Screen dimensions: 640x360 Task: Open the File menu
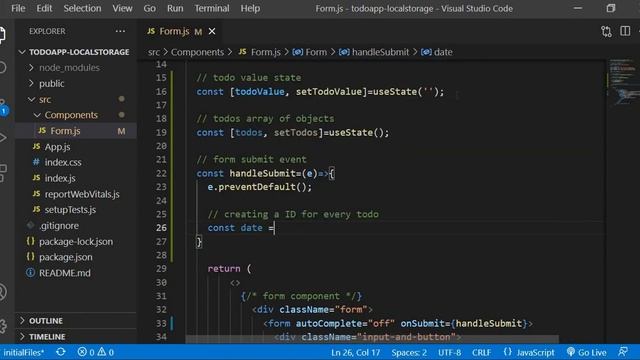click(x=18, y=8)
